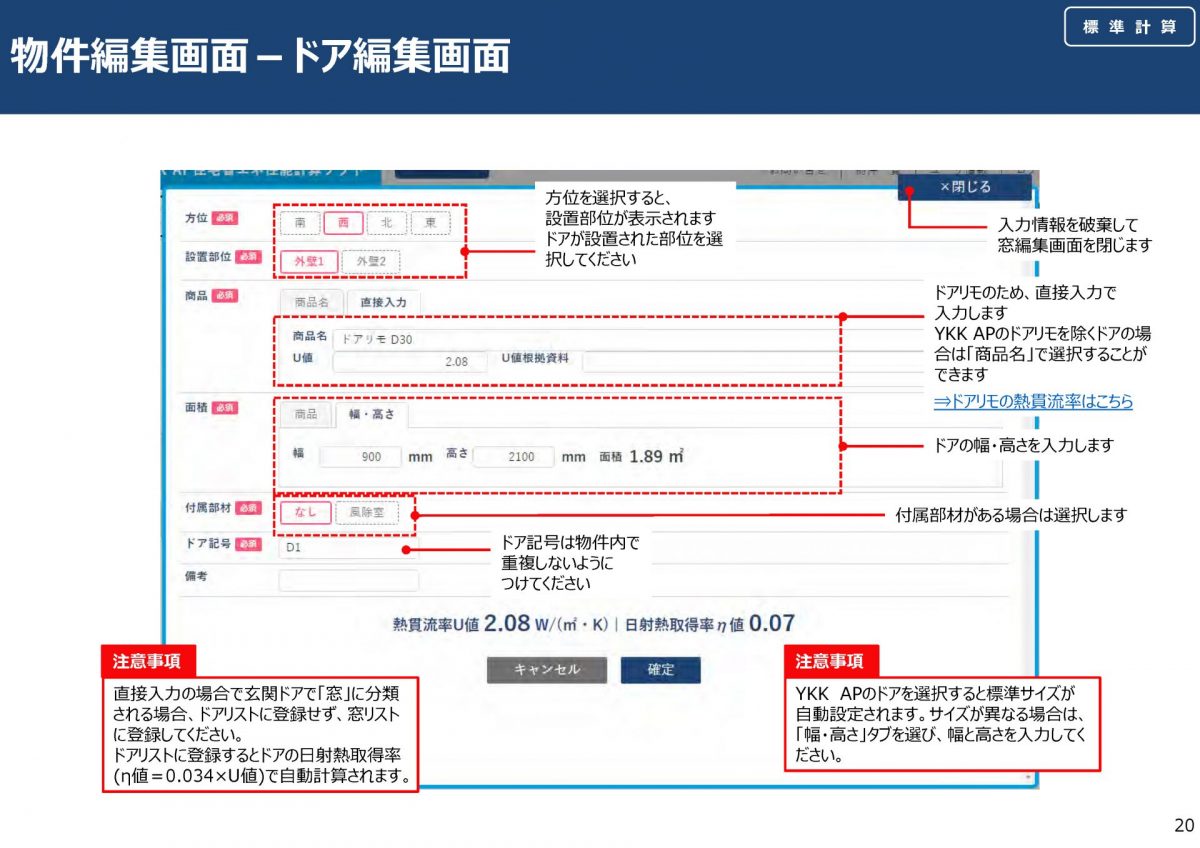Switch to the 商品名 tab

pos(311,302)
